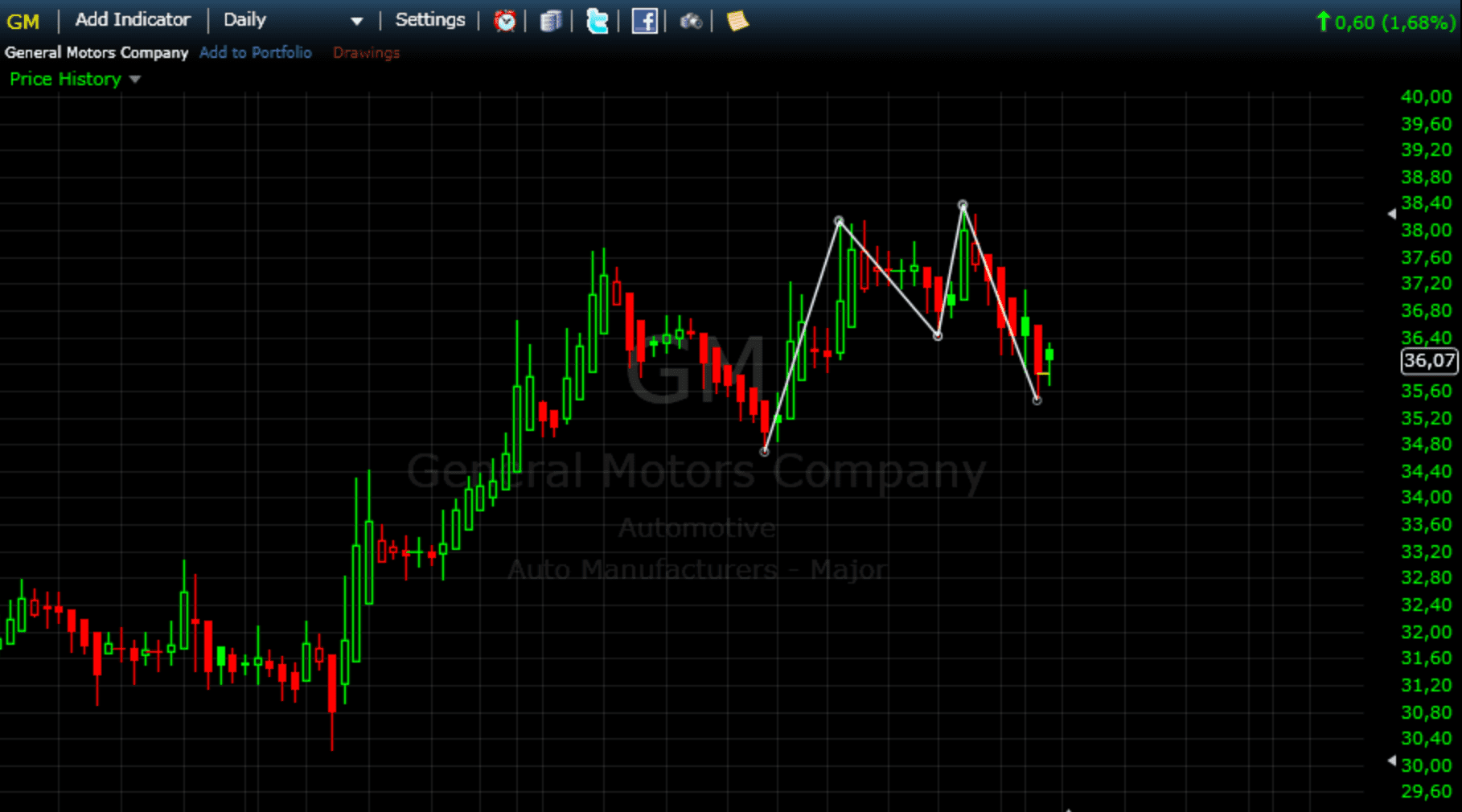The height and width of the screenshot is (812, 1462).
Task: Share chart via Facebook icon
Action: 644,21
